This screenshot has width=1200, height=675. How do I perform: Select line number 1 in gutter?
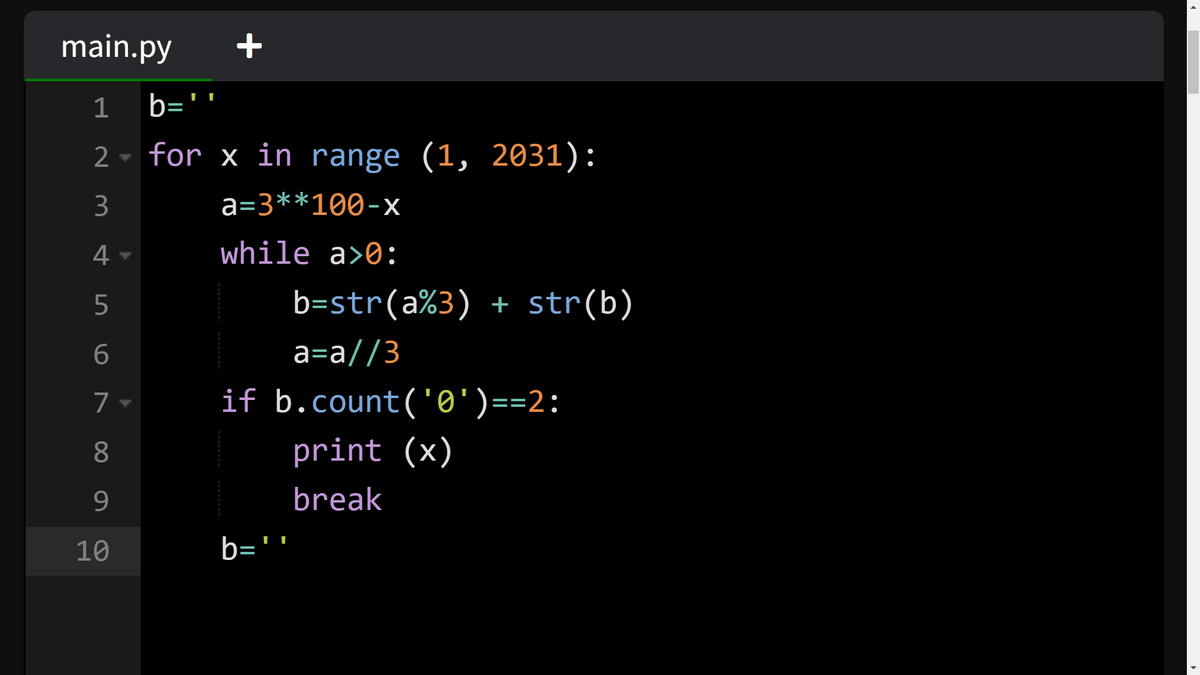(100, 107)
